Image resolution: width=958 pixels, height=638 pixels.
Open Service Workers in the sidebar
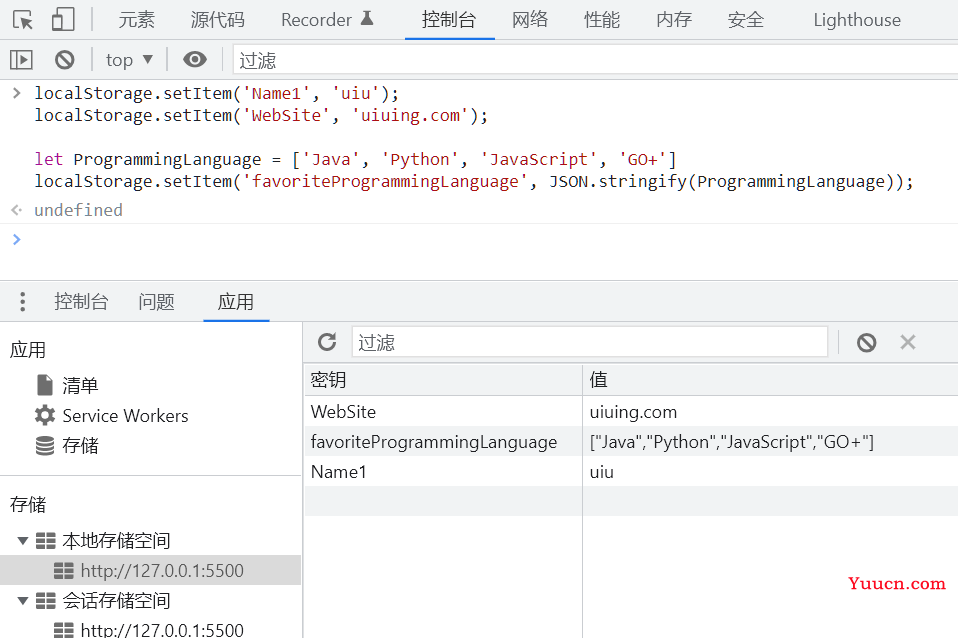[125, 416]
